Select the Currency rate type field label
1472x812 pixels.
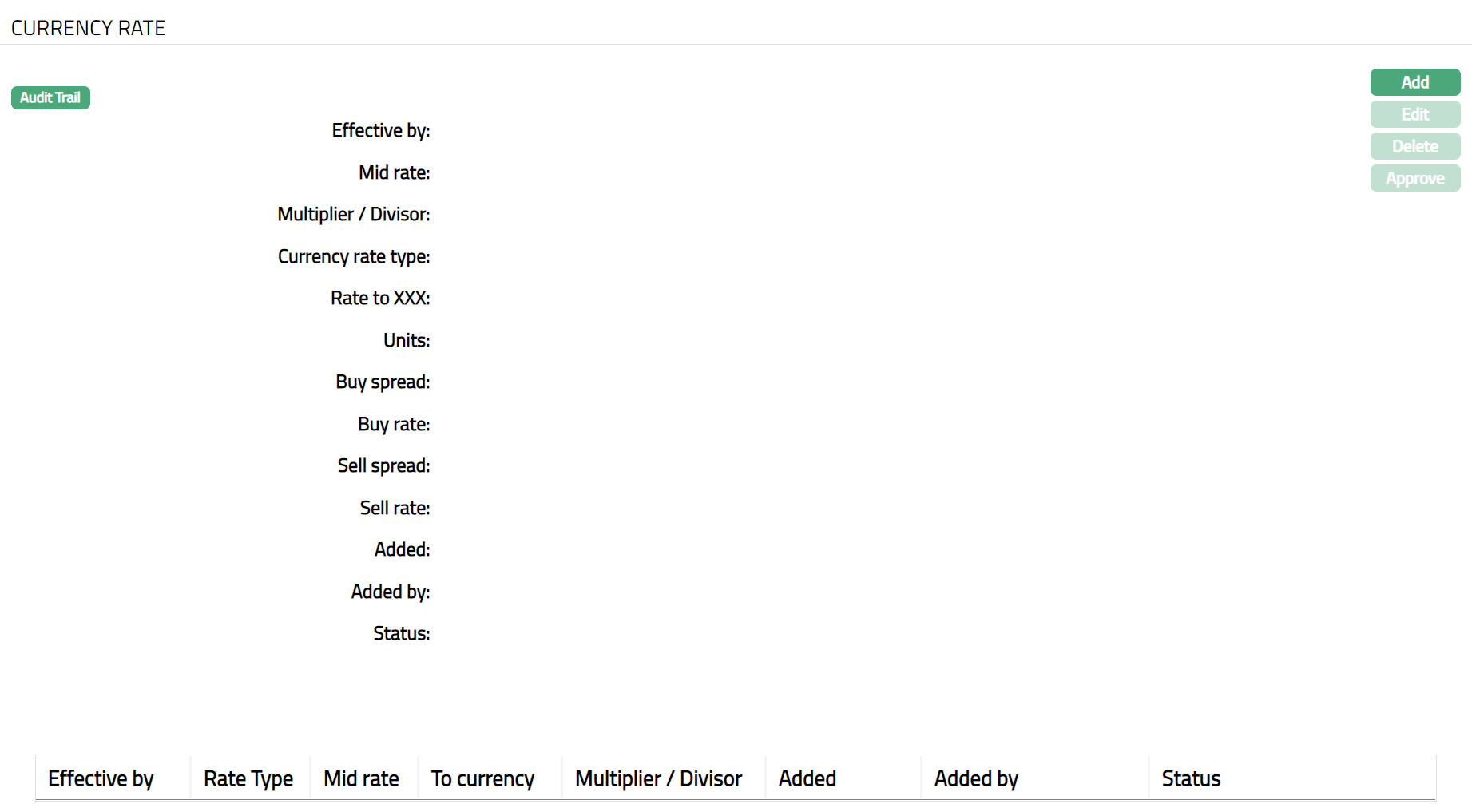pyautogui.click(x=353, y=256)
